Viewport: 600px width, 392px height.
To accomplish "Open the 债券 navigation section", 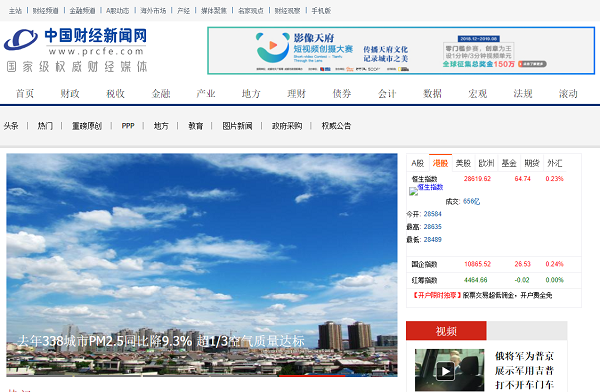I will (342, 93).
